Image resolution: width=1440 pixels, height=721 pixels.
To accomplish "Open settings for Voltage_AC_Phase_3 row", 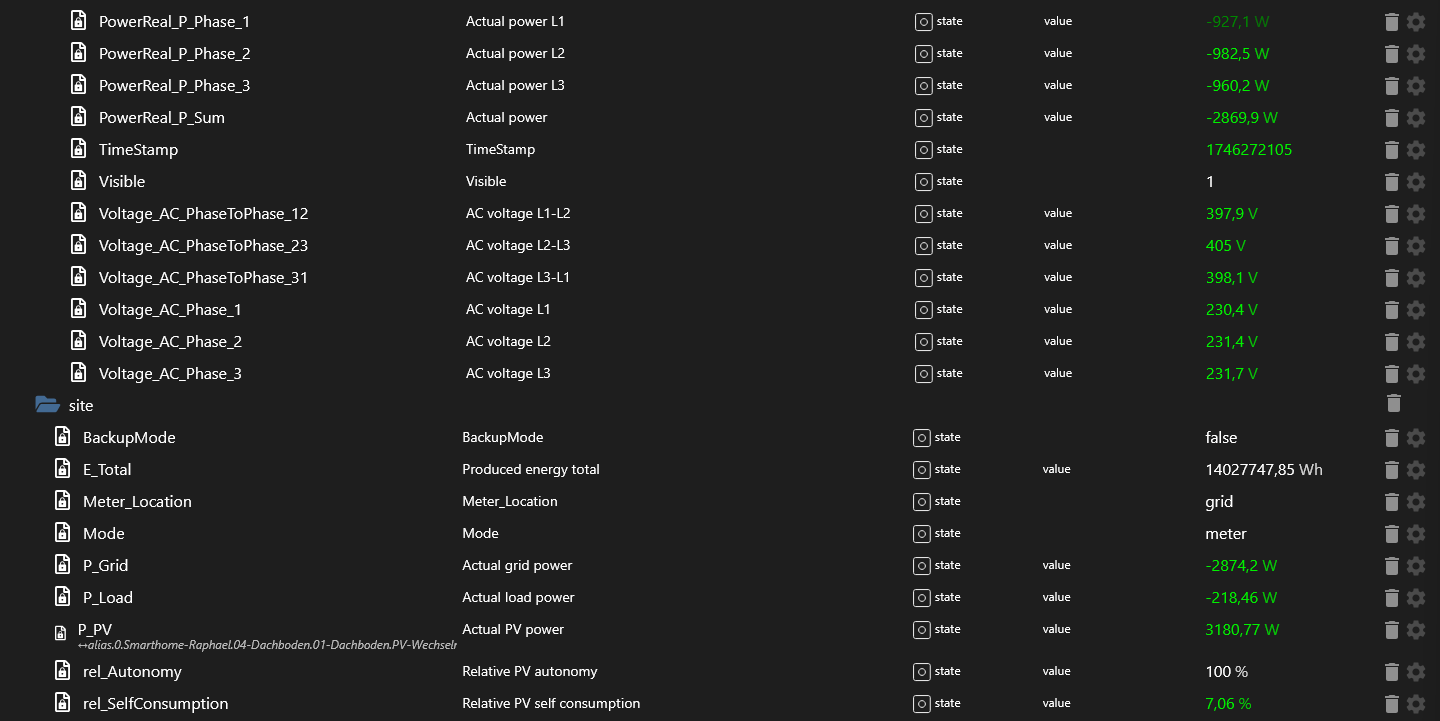I will pos(1416,374).
